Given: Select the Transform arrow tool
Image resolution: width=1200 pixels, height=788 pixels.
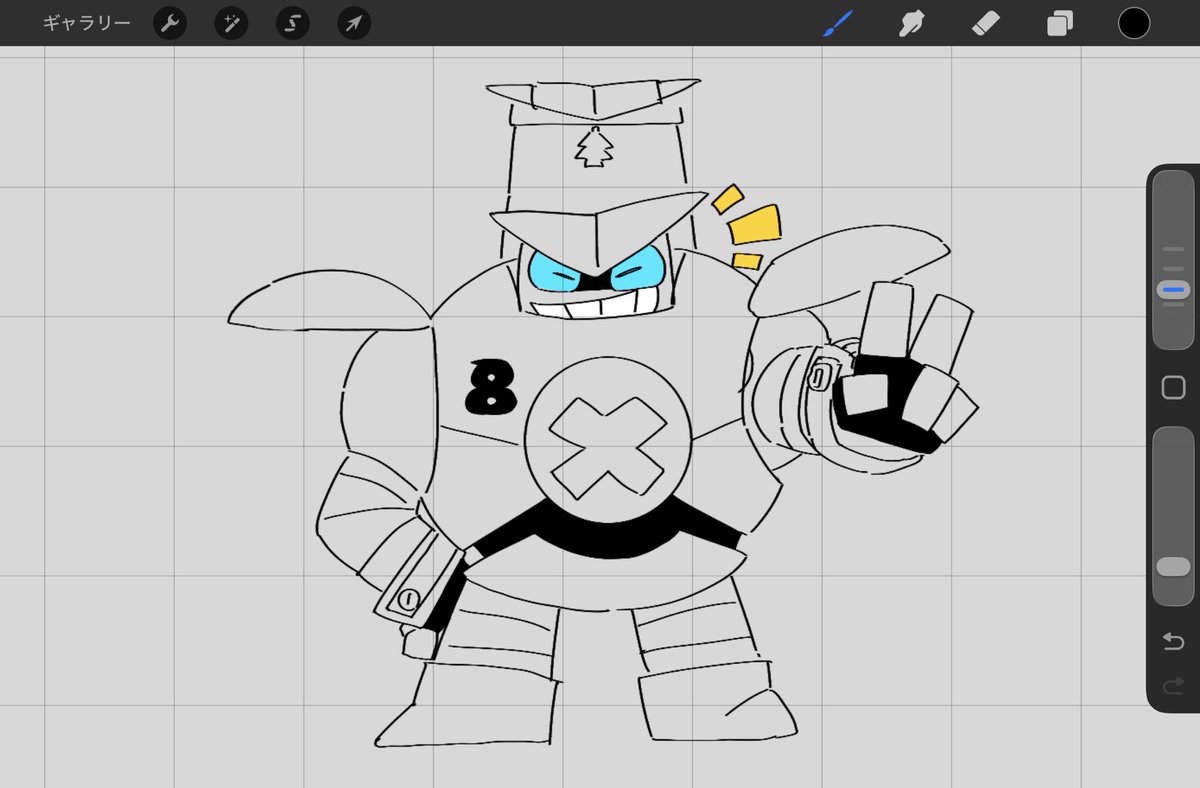Looking at the screenshot, I should click(x=354, y=24).
